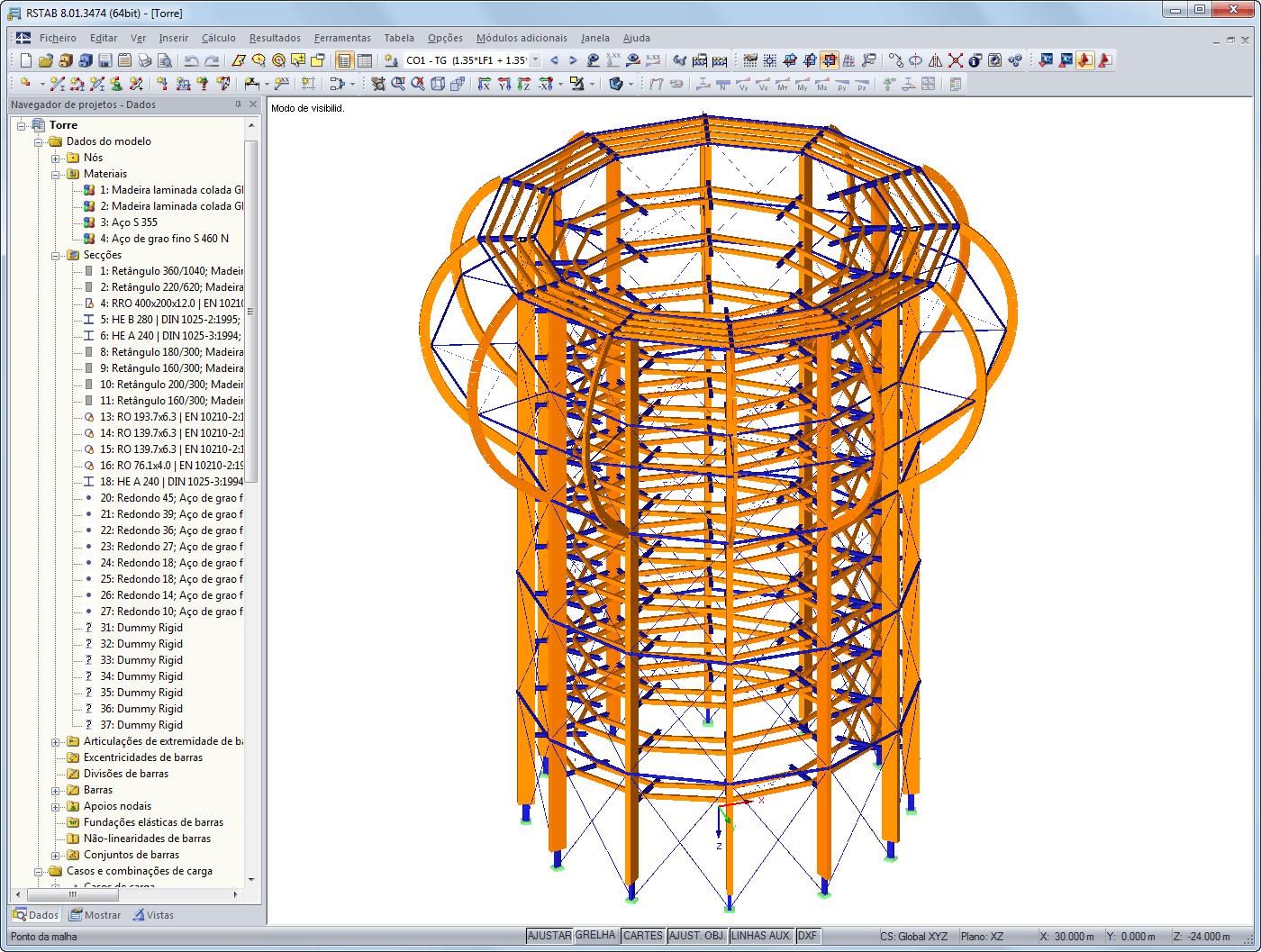Click the navigator vertical scrollbar thumb
The image size is (1261, 952).
point(251,311)
